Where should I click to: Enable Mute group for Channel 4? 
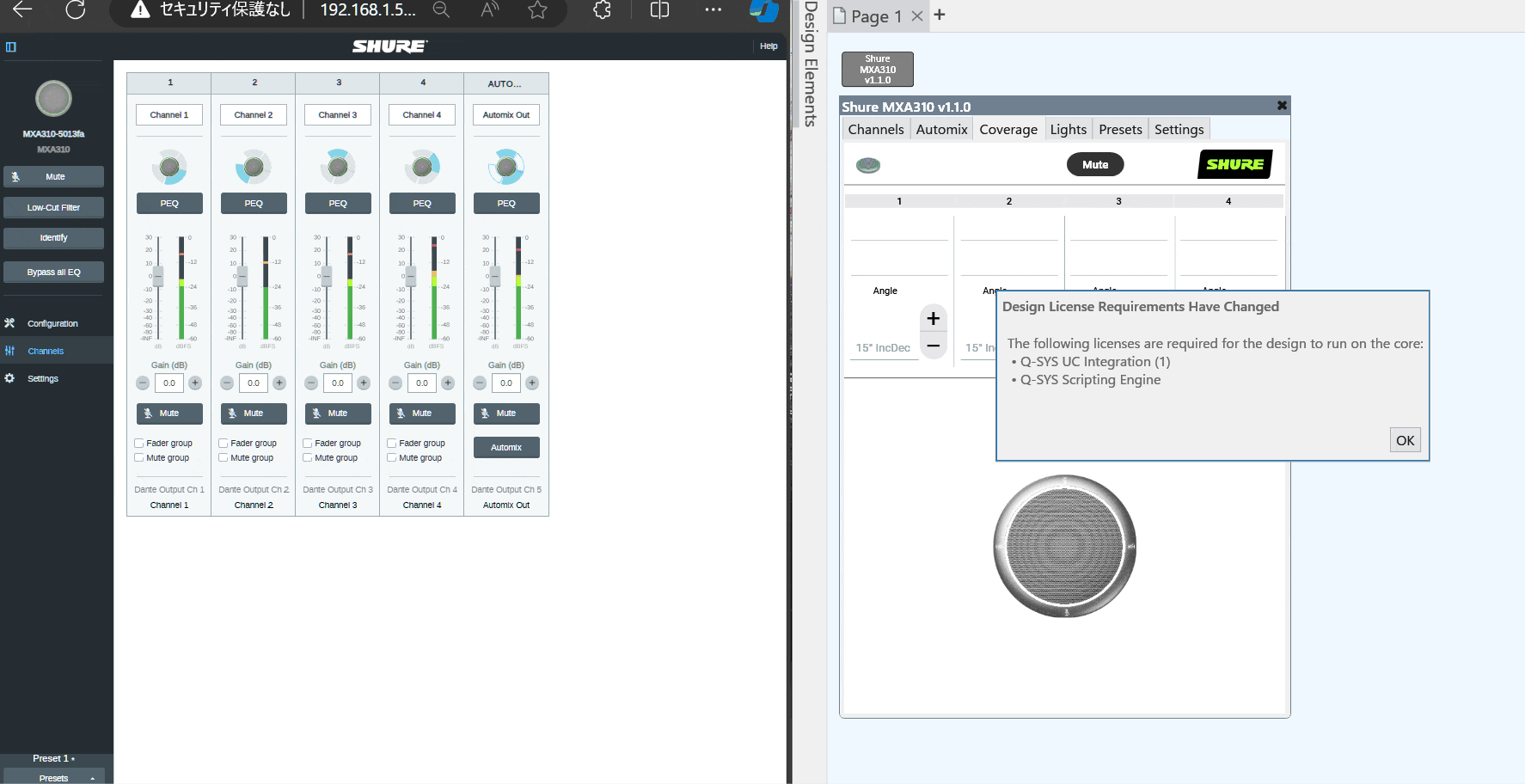pyautogui.click(x=391, y=457)
